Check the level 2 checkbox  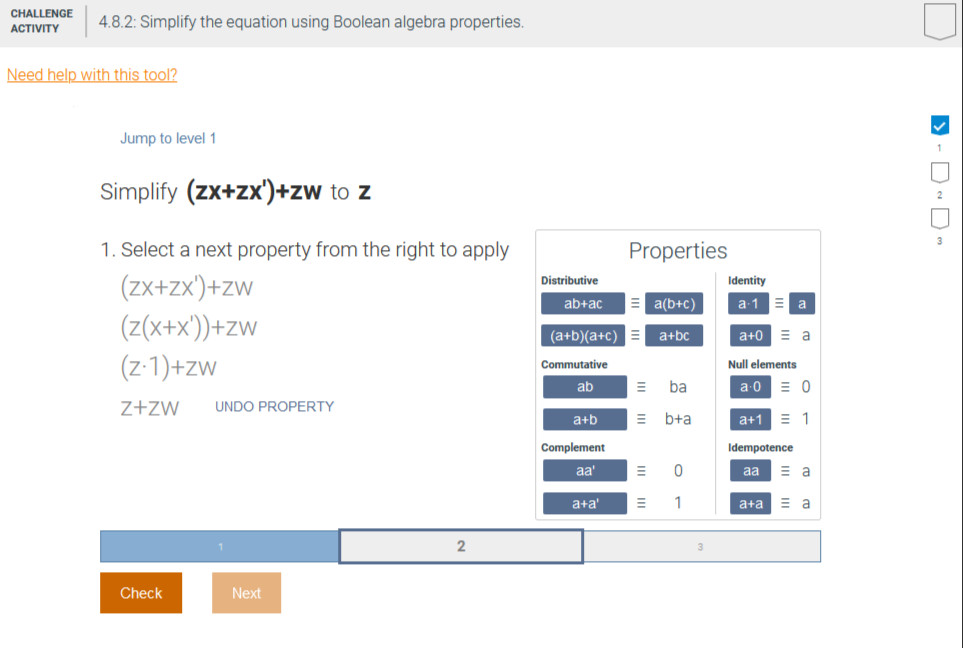(939, 172)
